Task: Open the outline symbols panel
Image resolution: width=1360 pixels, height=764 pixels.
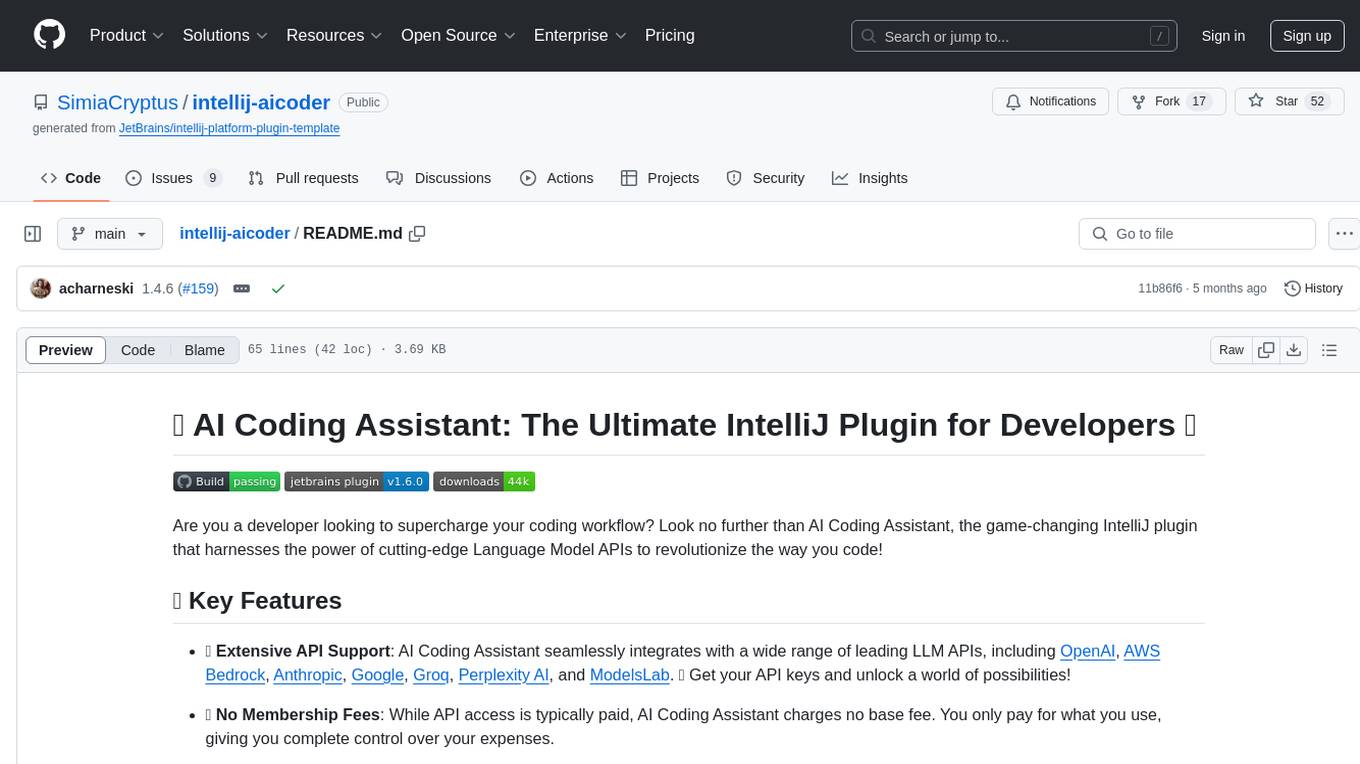Action: 1329,350
